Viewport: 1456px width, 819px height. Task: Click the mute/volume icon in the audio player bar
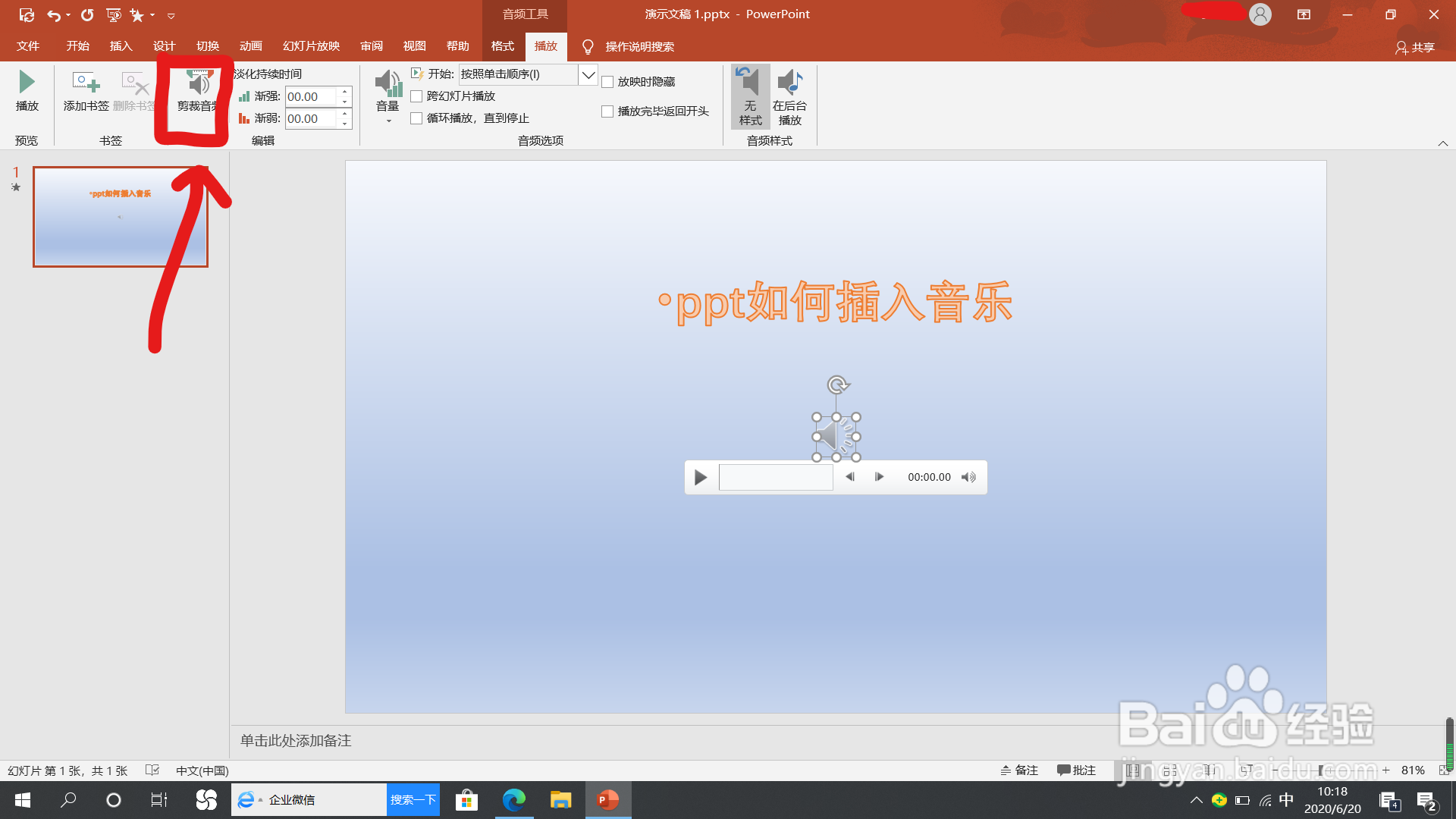tap(968, 477)
